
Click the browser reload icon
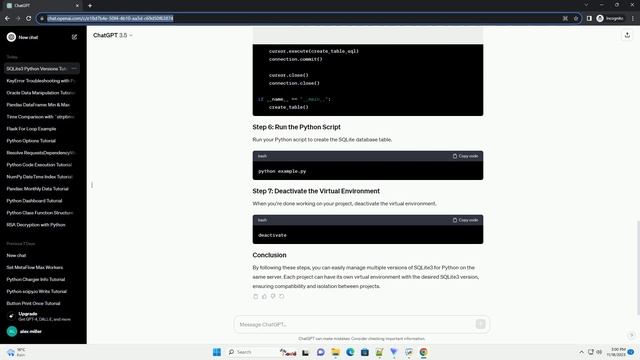click(29, 18)
